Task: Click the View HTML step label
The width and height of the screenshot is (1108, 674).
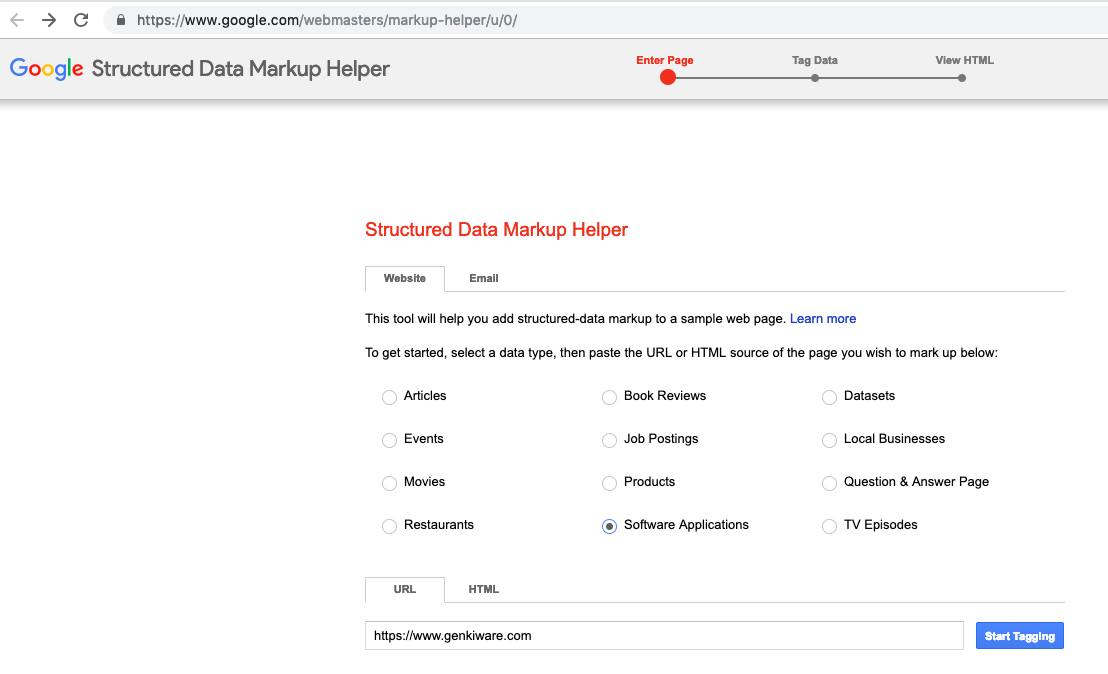Action: (965, 60)
